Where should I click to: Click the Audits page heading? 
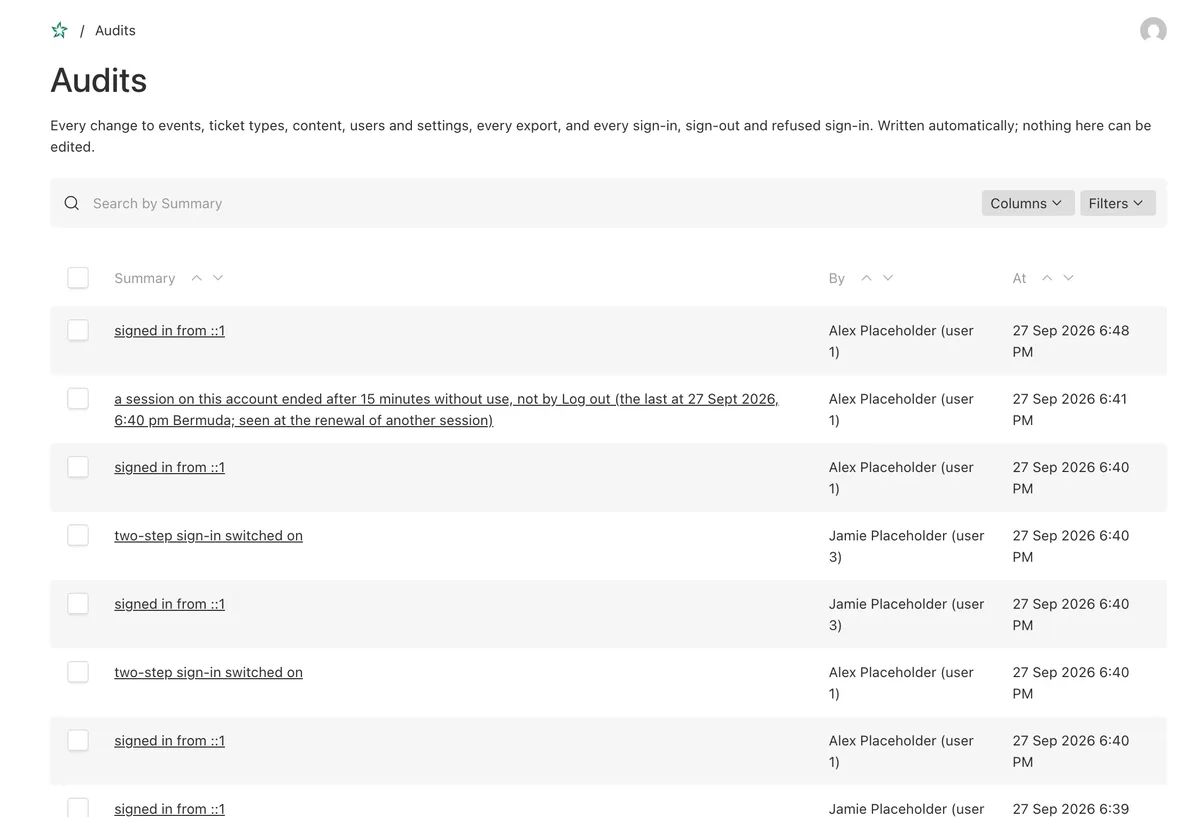pos(99,80)
